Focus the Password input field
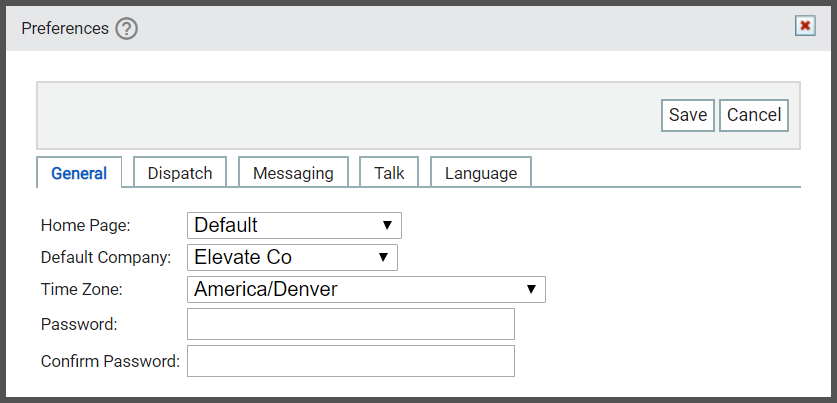 (351, 324)
